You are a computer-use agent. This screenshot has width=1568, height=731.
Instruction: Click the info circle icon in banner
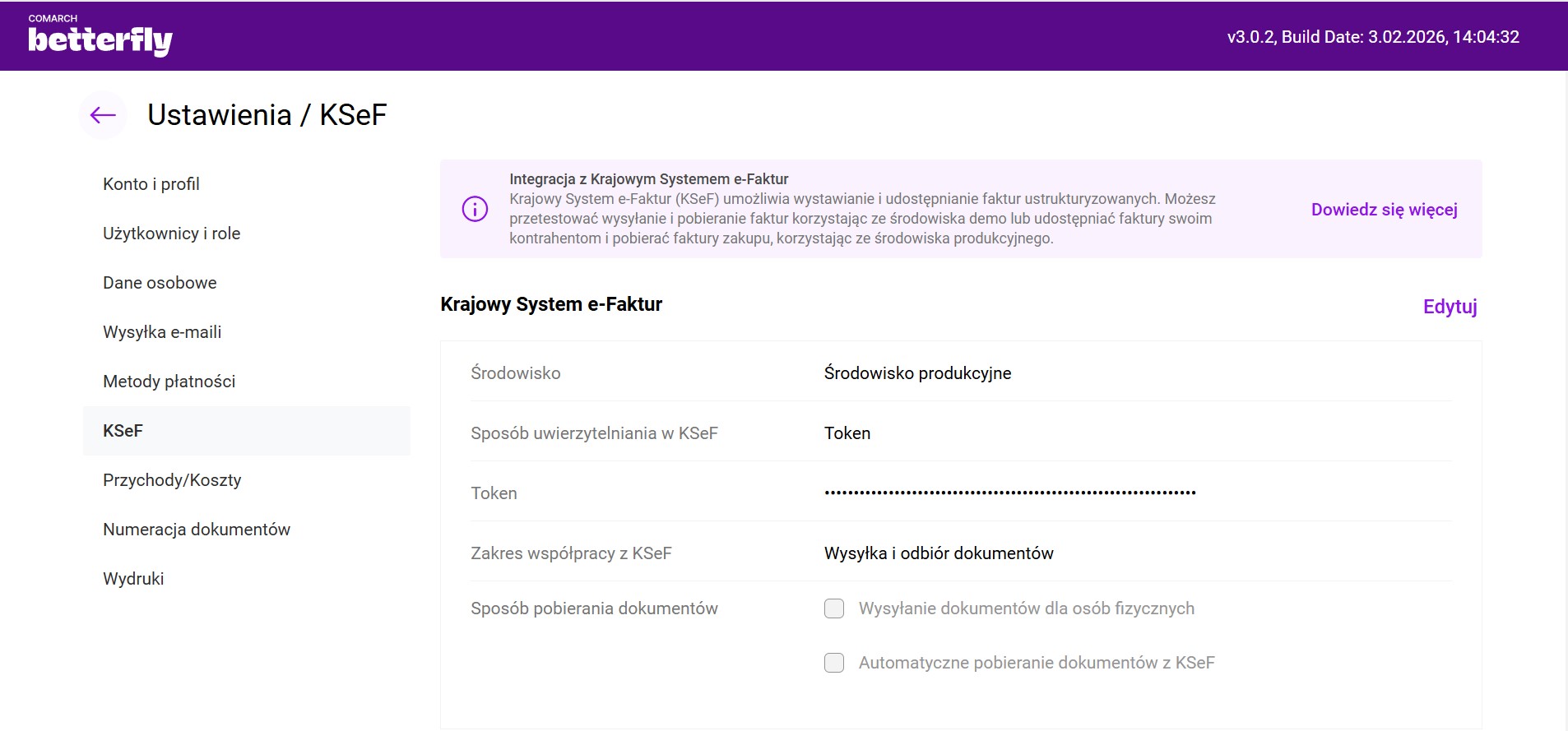[x=475, y=209]
